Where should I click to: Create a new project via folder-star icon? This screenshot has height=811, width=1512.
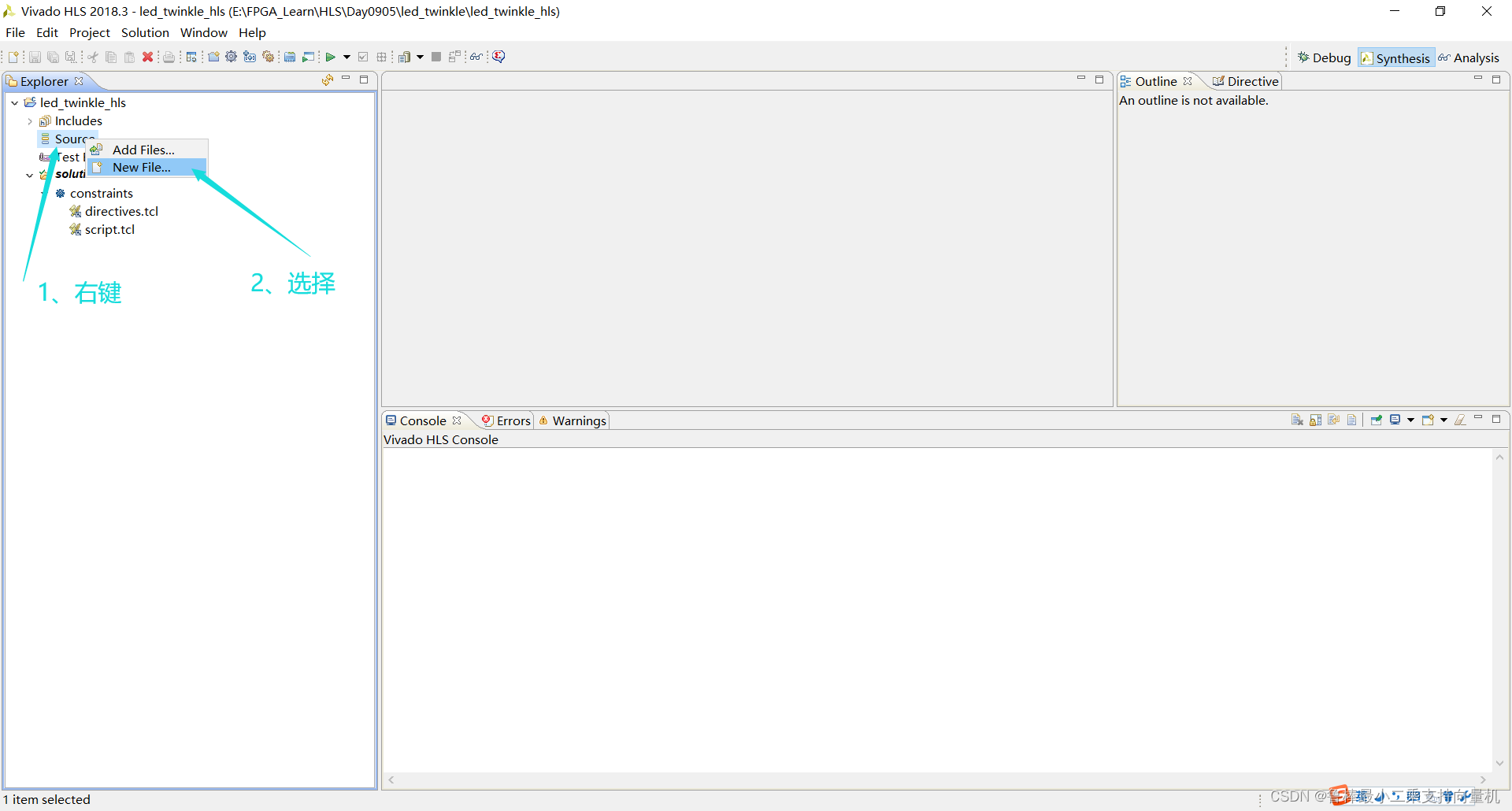(213, 57)
